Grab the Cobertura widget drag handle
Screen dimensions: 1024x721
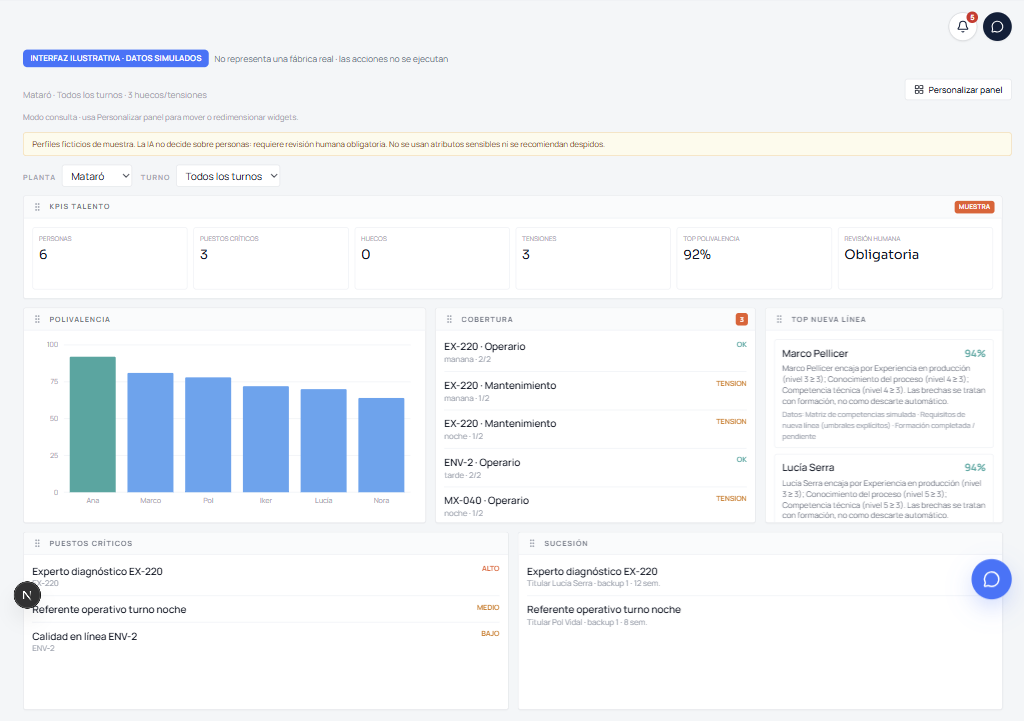point(449,319)
